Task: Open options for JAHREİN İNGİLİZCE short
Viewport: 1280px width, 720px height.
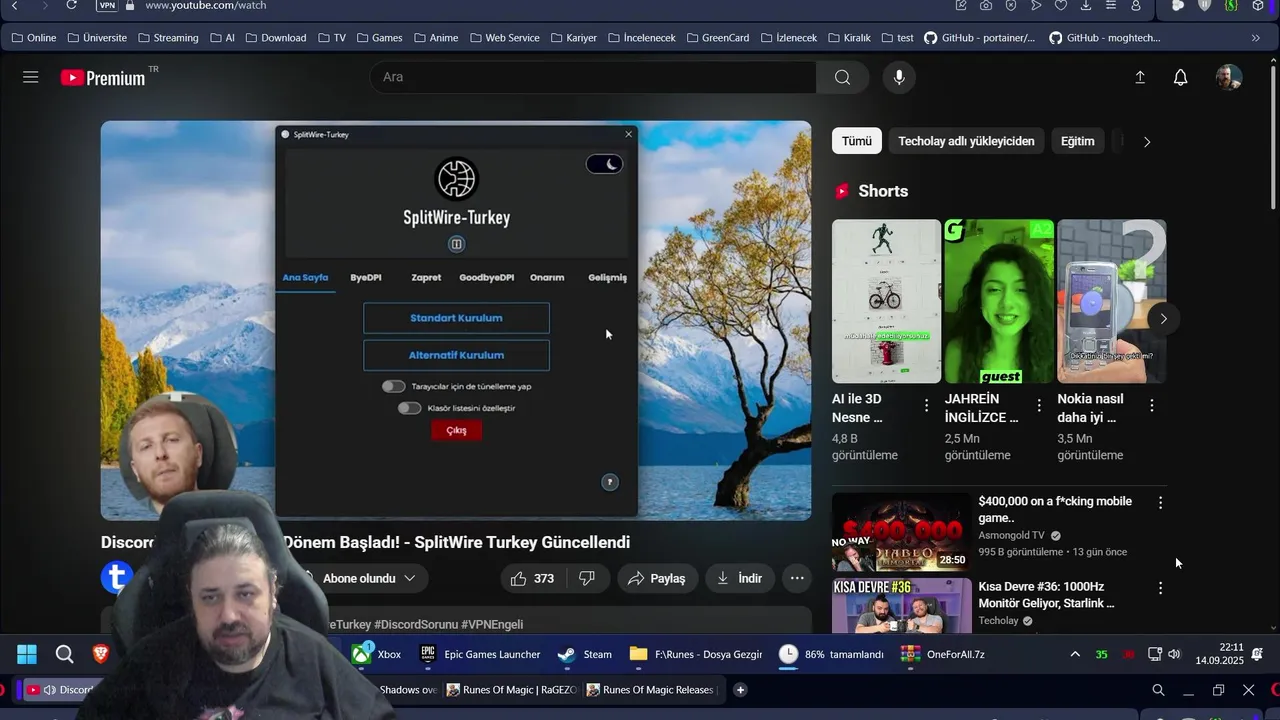Action: click(1039, 405)
